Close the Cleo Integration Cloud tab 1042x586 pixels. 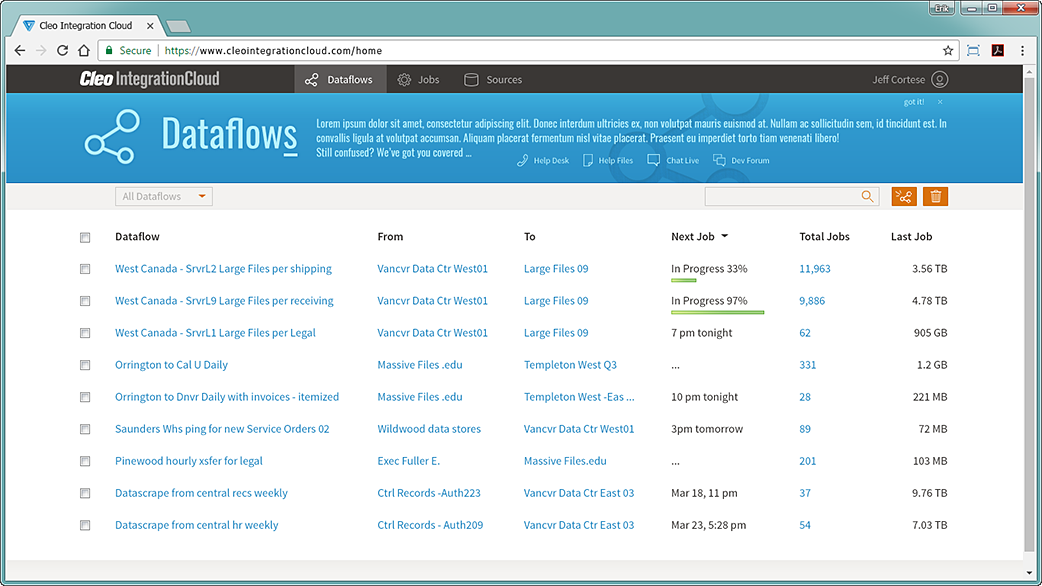coord(150,26)
